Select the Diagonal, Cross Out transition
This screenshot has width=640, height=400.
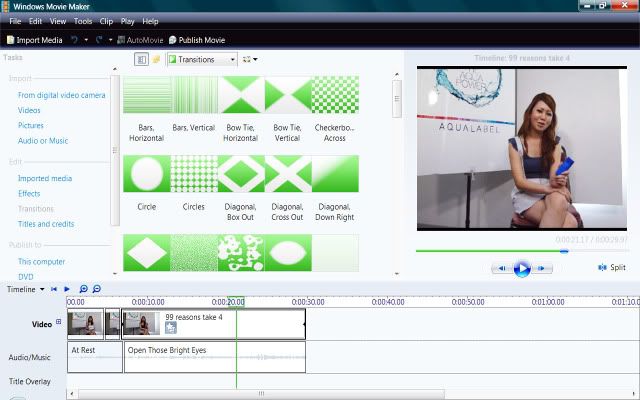(288, 174)
